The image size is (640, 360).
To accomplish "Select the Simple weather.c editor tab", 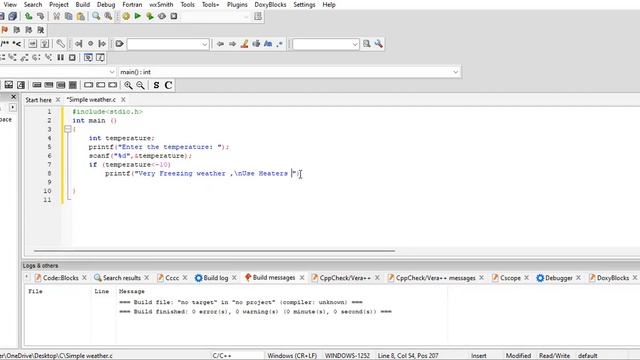I will pyautogui.click(x=91, y=100).
